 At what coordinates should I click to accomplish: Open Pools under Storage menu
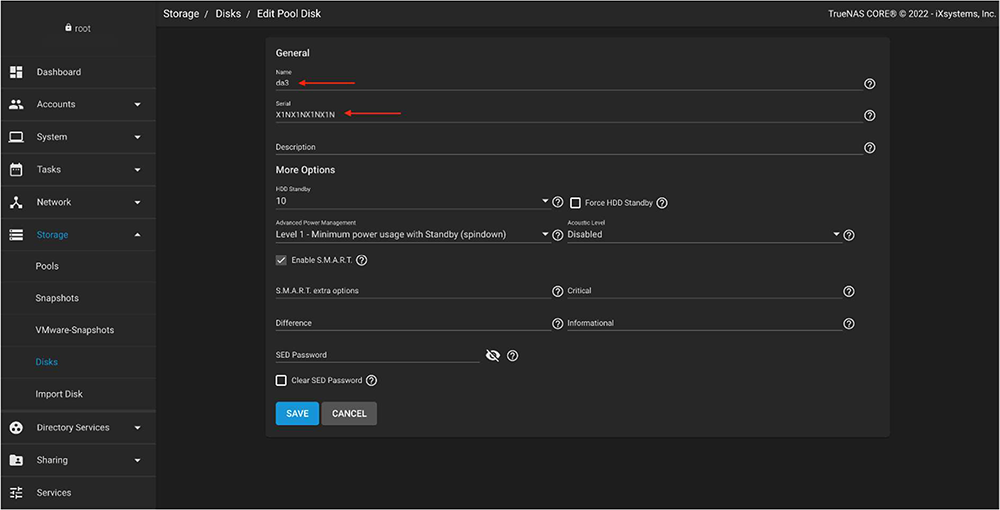pyautogui.click(x=47, y=267)
